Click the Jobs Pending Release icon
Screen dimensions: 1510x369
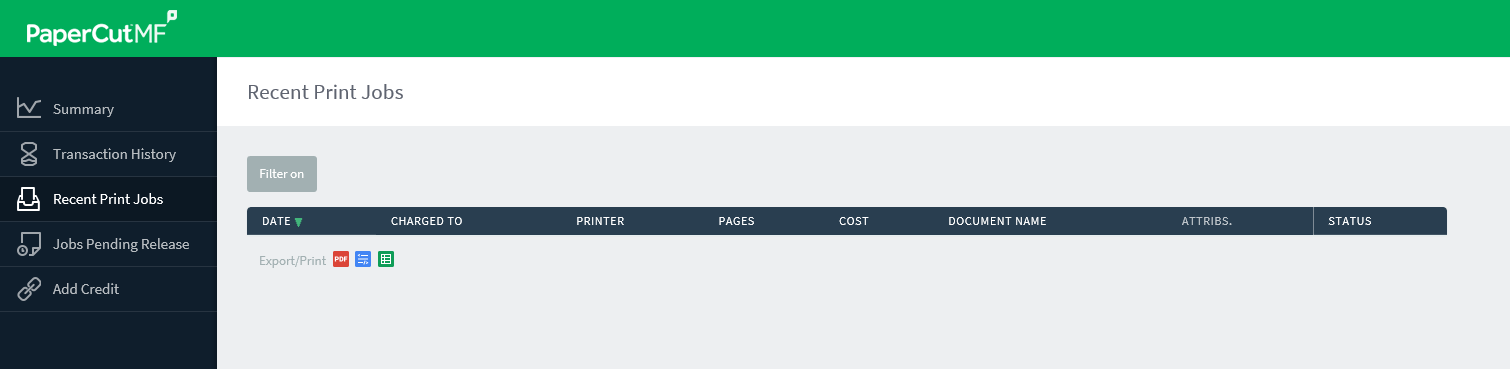pos(29,243)
